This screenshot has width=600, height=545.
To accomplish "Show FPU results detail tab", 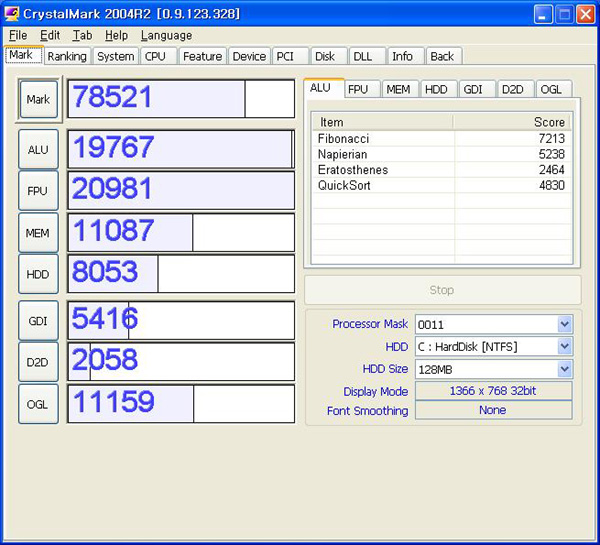I will (x=362, y=90).
